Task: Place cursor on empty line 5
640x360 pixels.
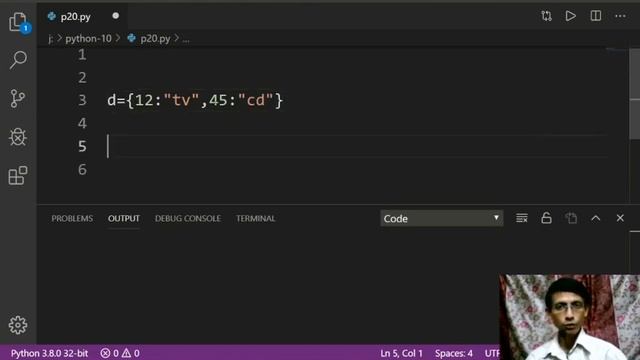Action: 357,146
